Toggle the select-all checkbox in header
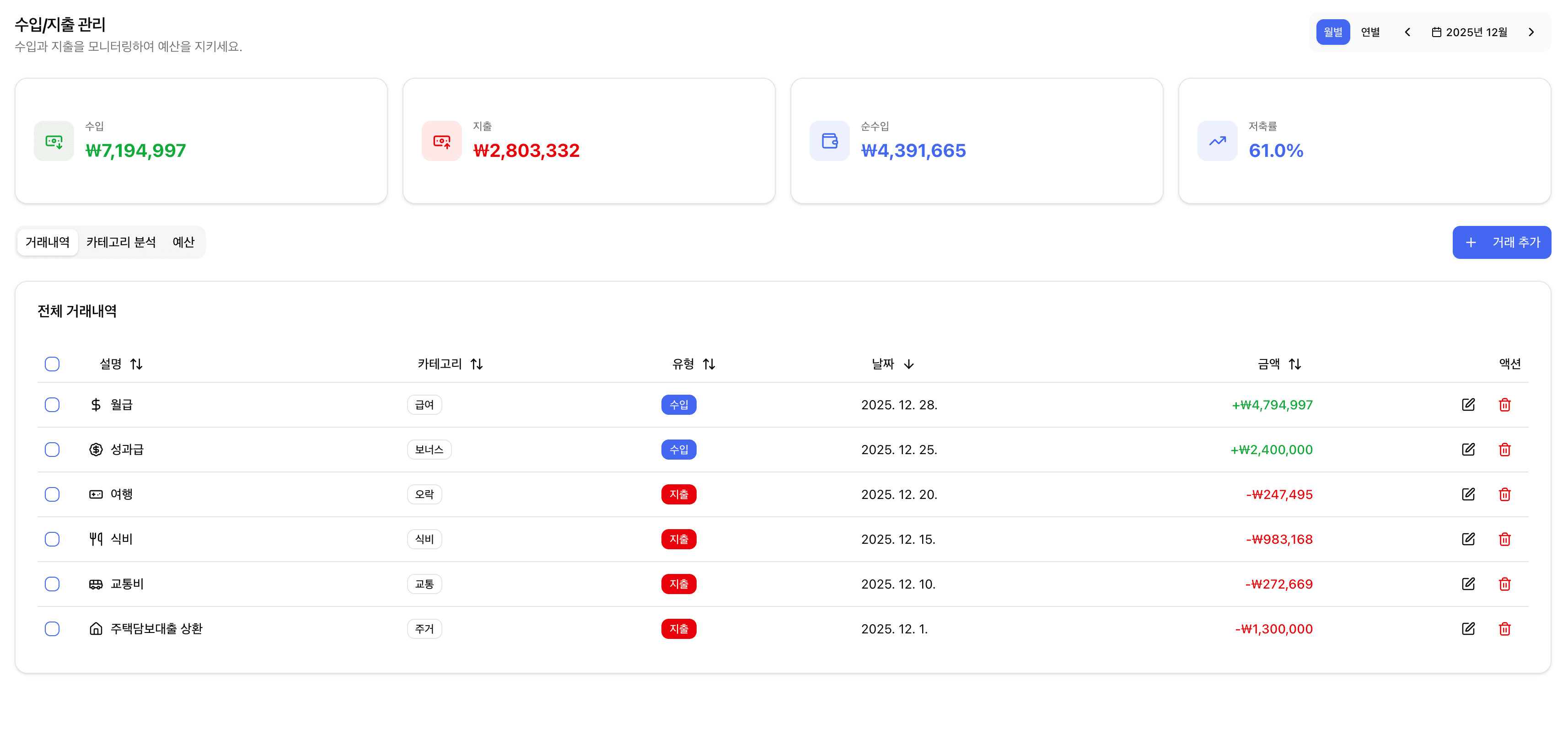This screenshot has height=729, width=1568. pos(52,364)
